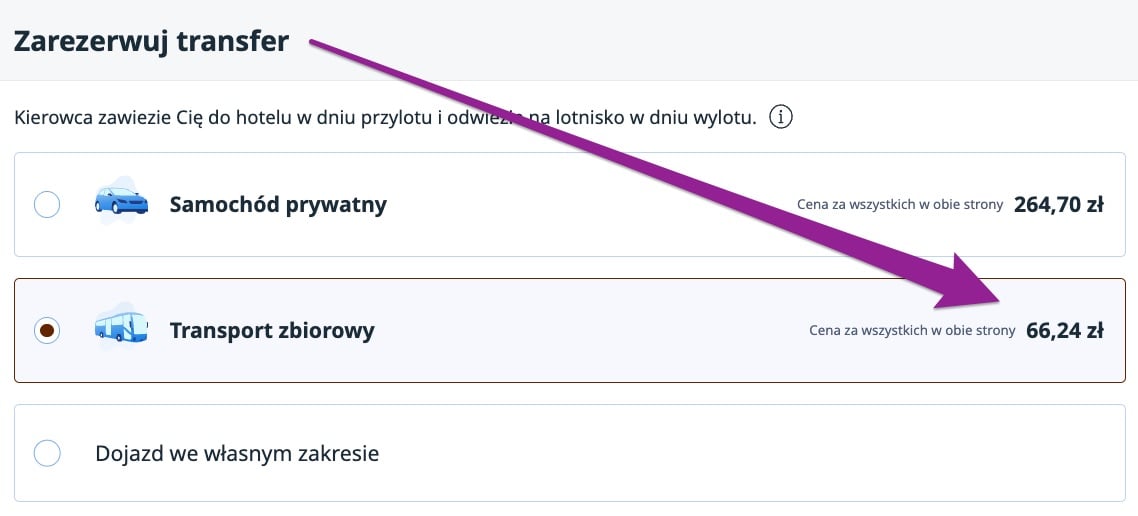Click the 'Zarezerwuj transfer' heading
This screenshot has height=516, width=1138.
point(151,42)
